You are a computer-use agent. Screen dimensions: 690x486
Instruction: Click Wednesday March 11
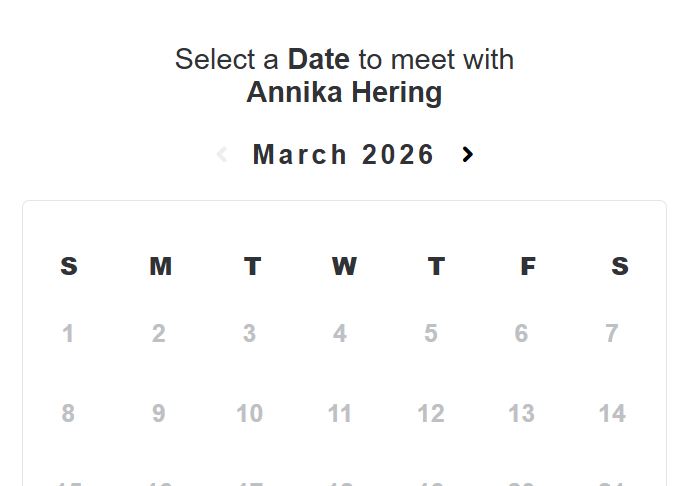point(340,414)
